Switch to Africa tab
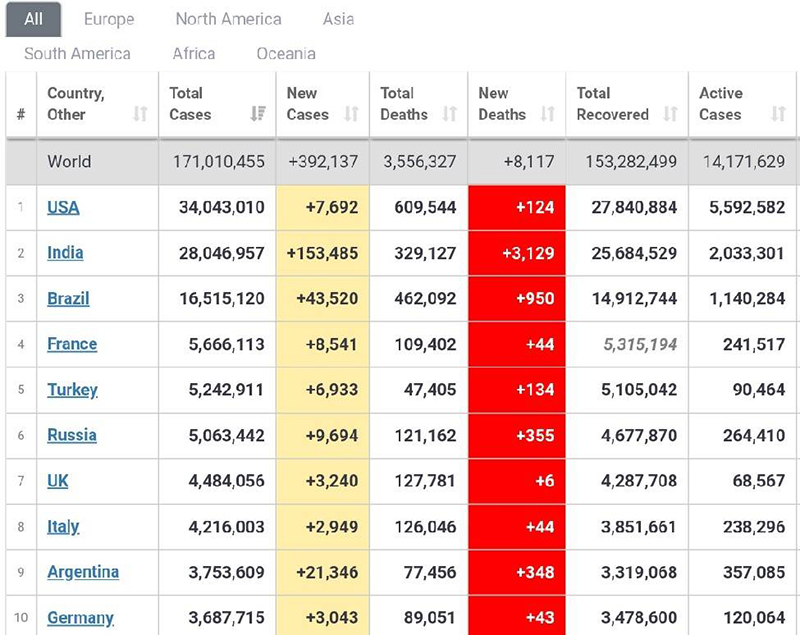Viewport: 800px width, 635px height. pos(193,54)
